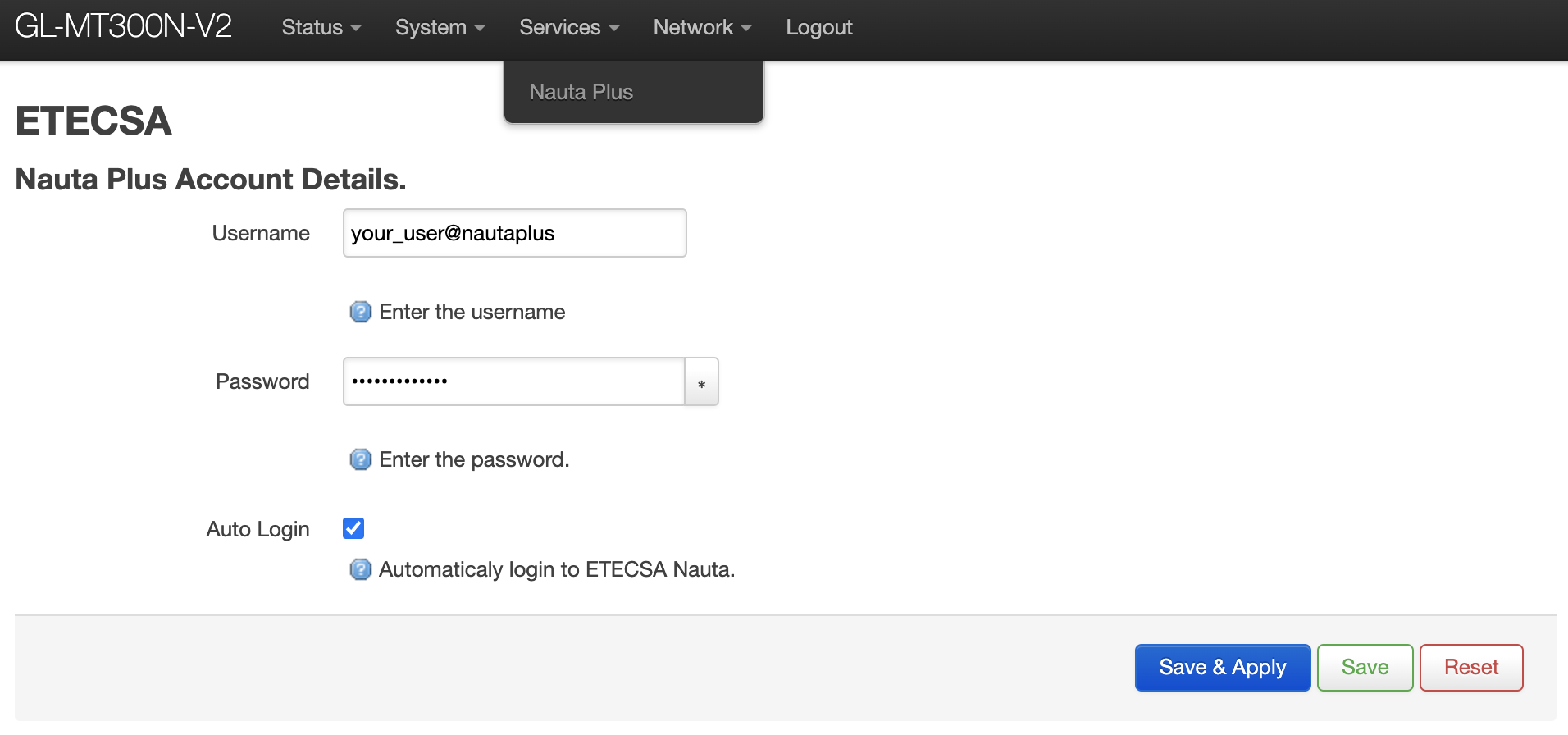
Task: Click the Auto Login label text
Action: (x=257, y=528)
